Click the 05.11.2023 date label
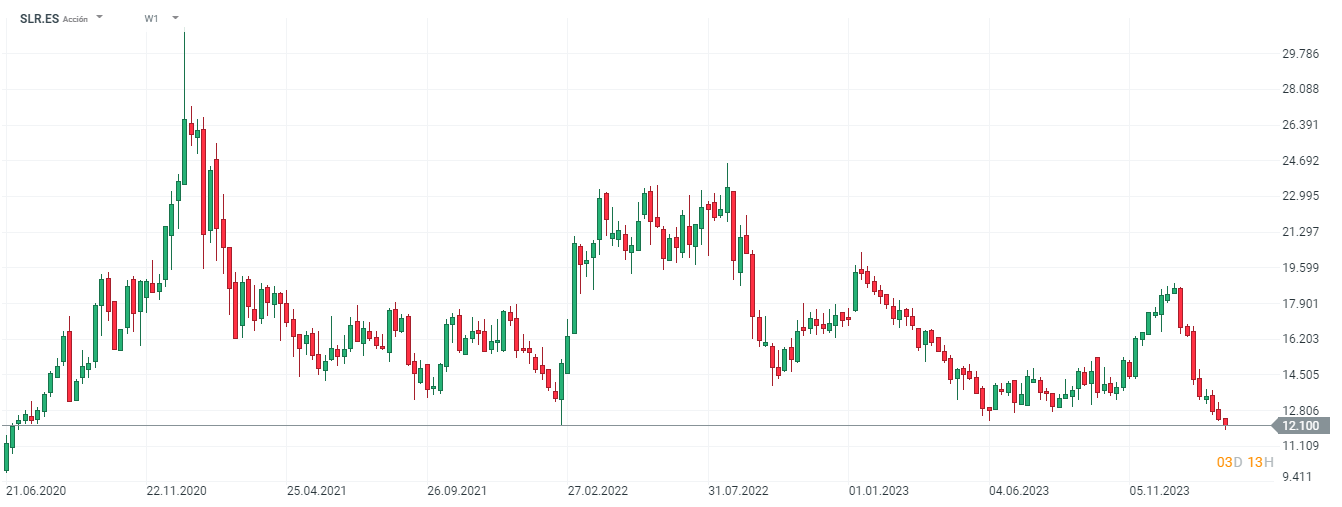 (x=1159, y=491)
